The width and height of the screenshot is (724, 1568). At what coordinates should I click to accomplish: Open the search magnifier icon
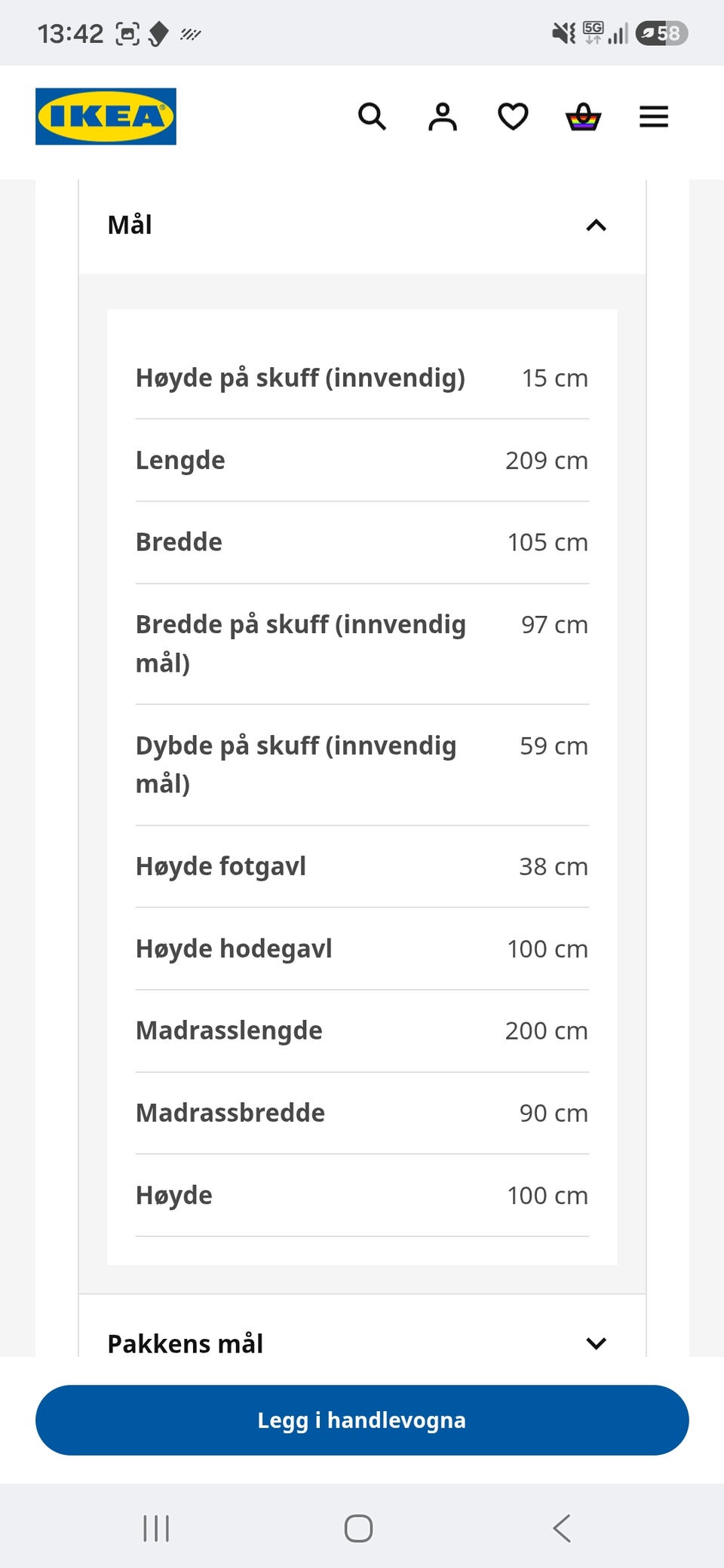[372, 117]
